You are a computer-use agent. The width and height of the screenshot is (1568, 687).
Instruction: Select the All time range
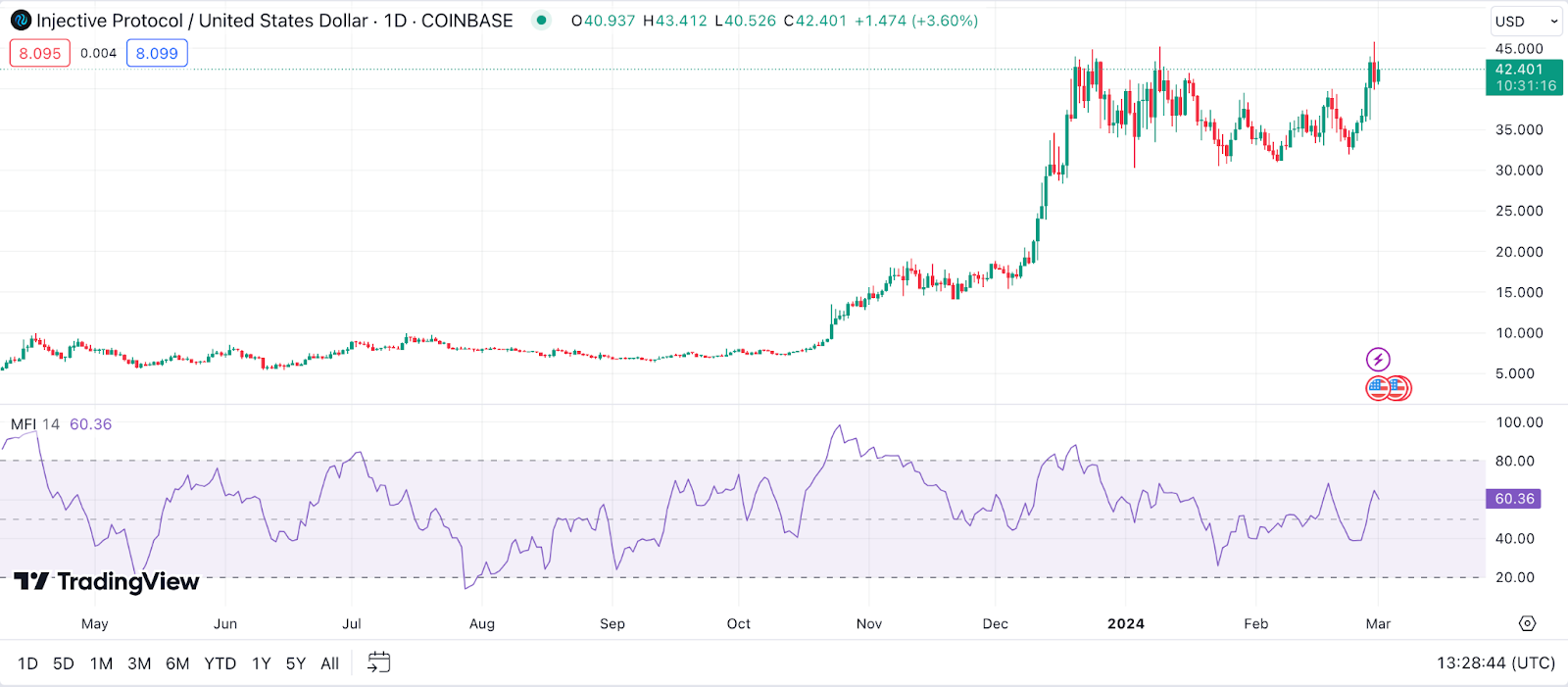[x=330, y=663]
